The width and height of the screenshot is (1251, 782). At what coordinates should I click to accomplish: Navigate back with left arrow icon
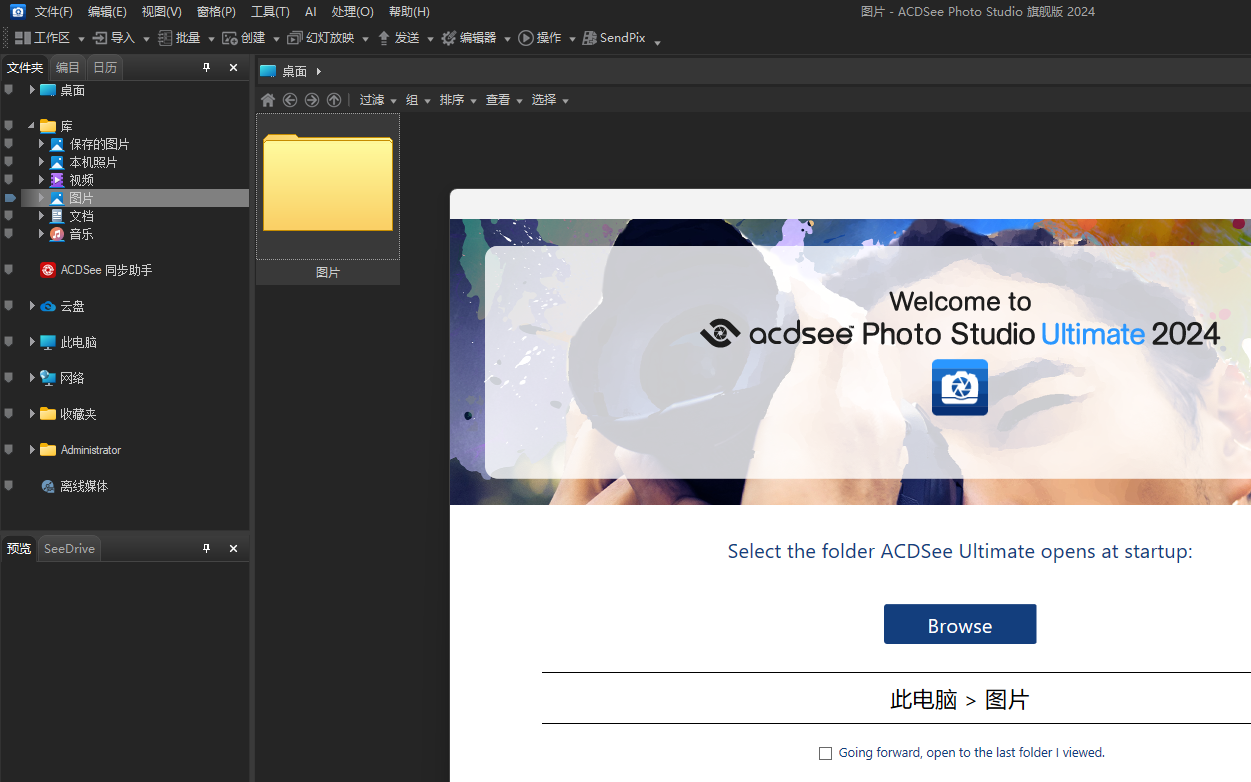coord(290,100)
